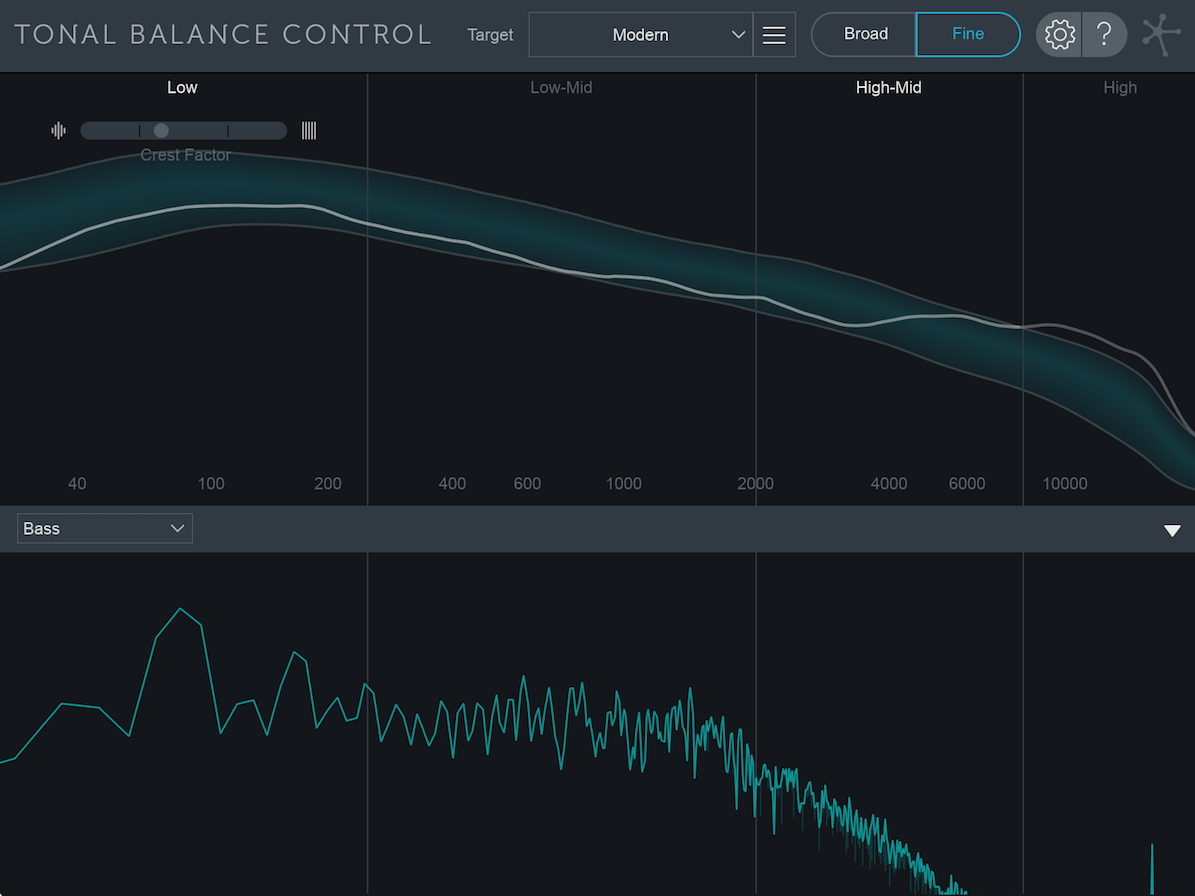Open the target preset hamburger menu
The height and width of the screenshot is (896, 1195).
pyautogui.click(x=774, y=35)
